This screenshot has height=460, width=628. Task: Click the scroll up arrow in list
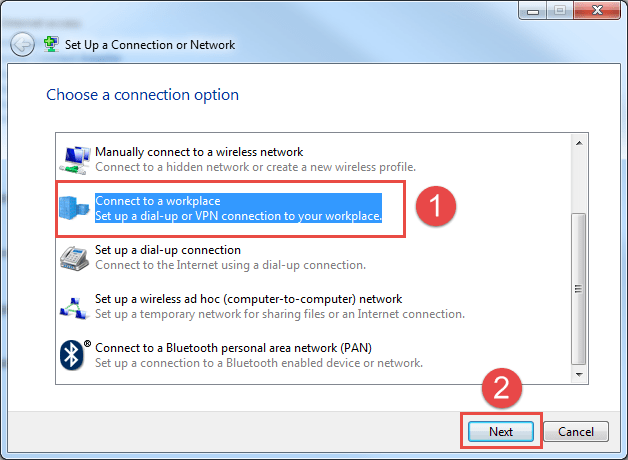click(579, 143)
